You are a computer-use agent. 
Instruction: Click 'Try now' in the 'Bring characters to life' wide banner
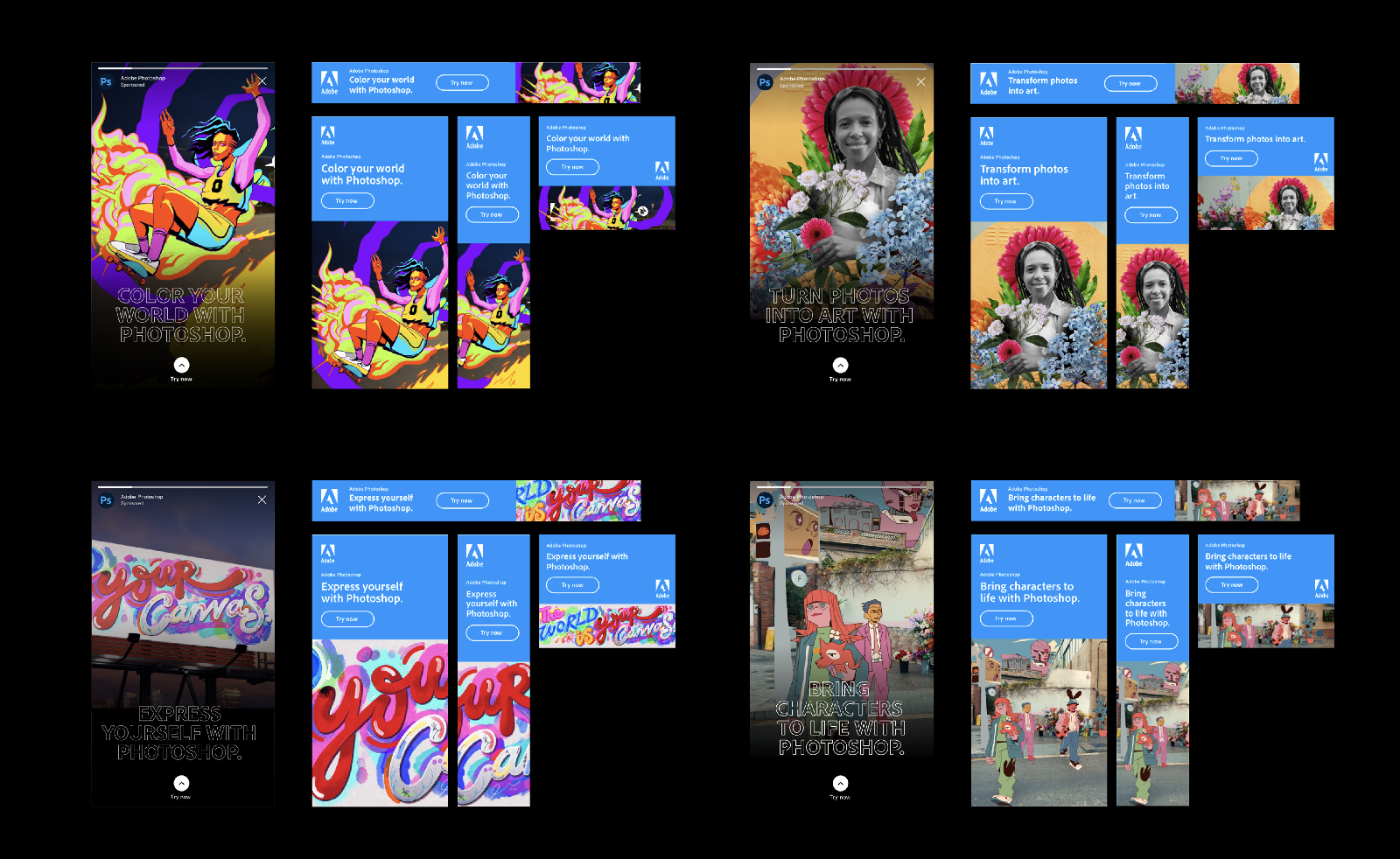[1135, 500]
